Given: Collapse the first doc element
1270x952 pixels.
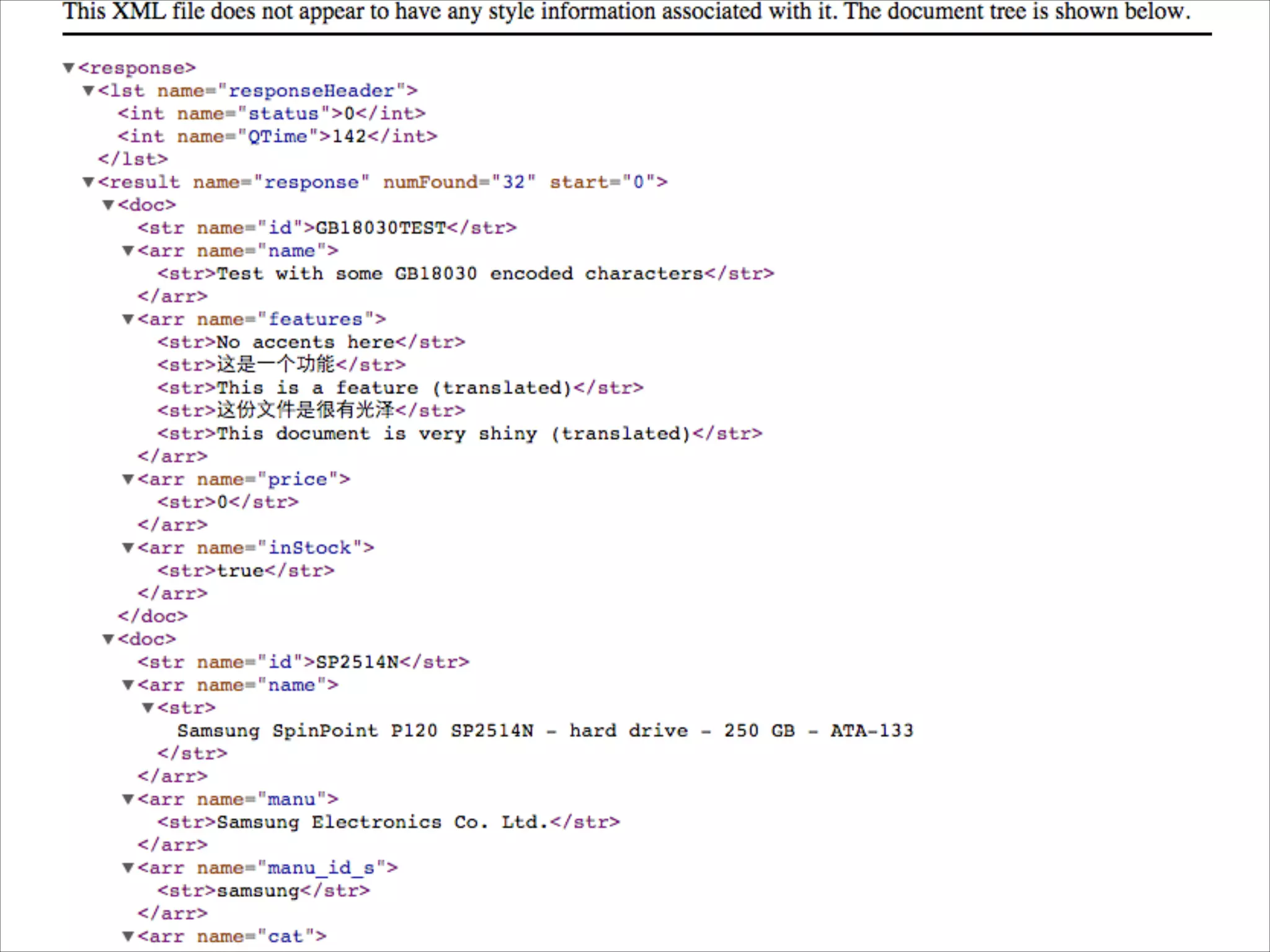Looking at the screenshot, I should coord(109,205).
